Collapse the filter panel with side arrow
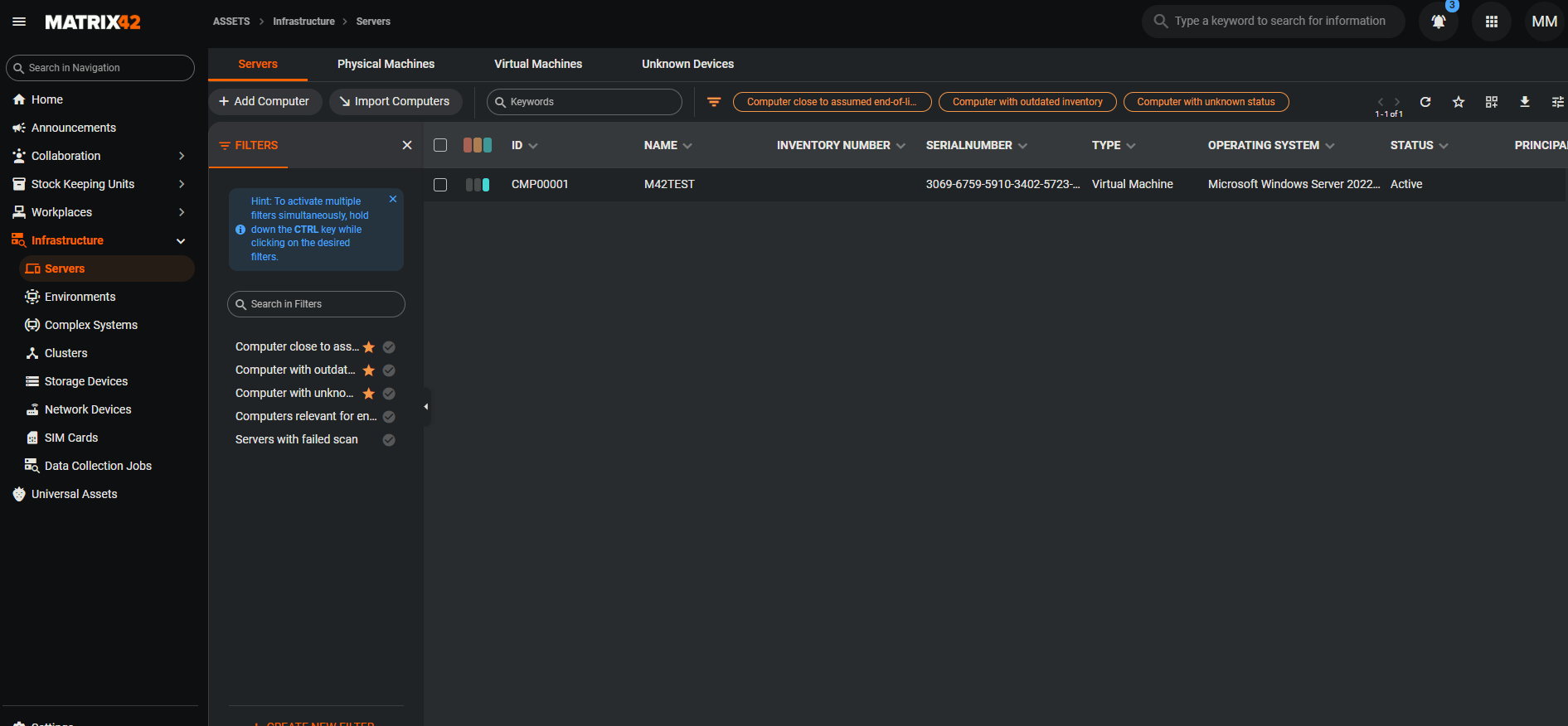 tap(426, 407)
